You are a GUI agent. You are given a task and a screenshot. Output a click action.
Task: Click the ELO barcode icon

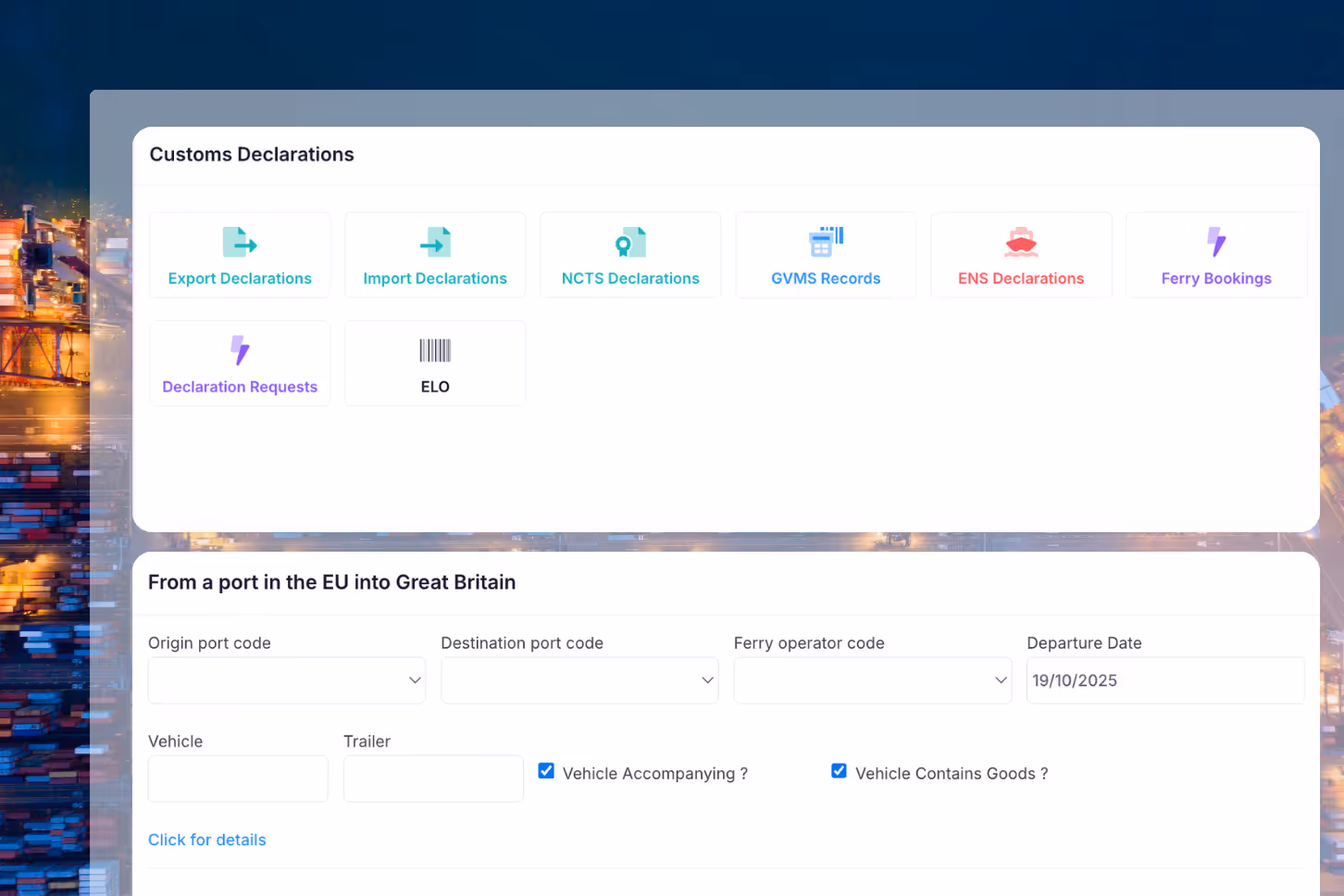435,350
